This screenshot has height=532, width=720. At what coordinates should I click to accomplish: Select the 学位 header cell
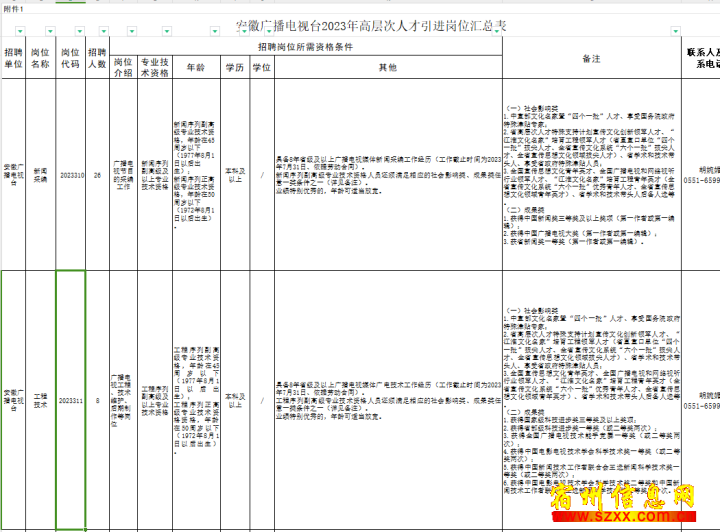tap(262, 67)
